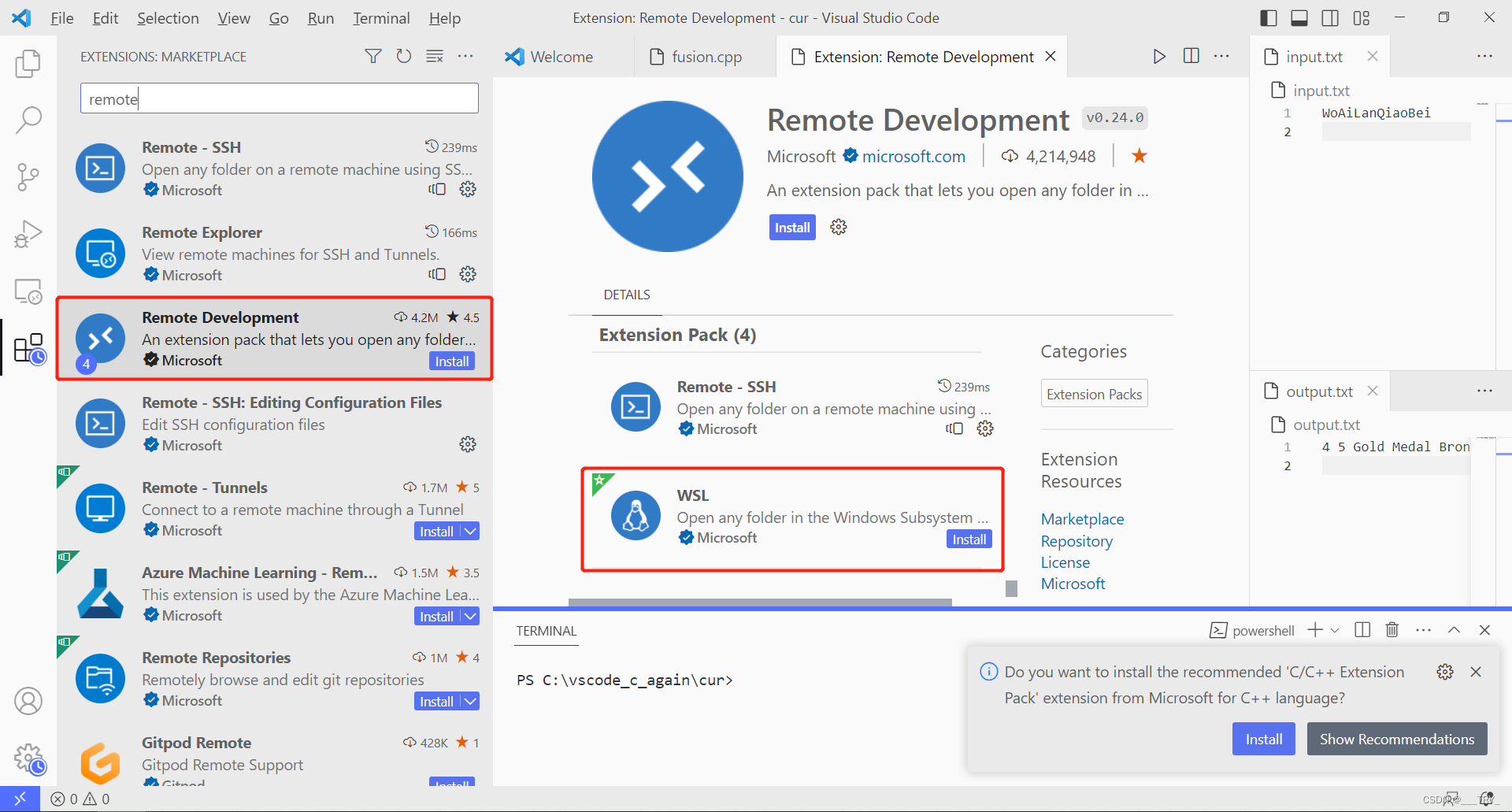Open Manage gear in activity bar
The image size is (1512, 812).
tap(28, 759)
